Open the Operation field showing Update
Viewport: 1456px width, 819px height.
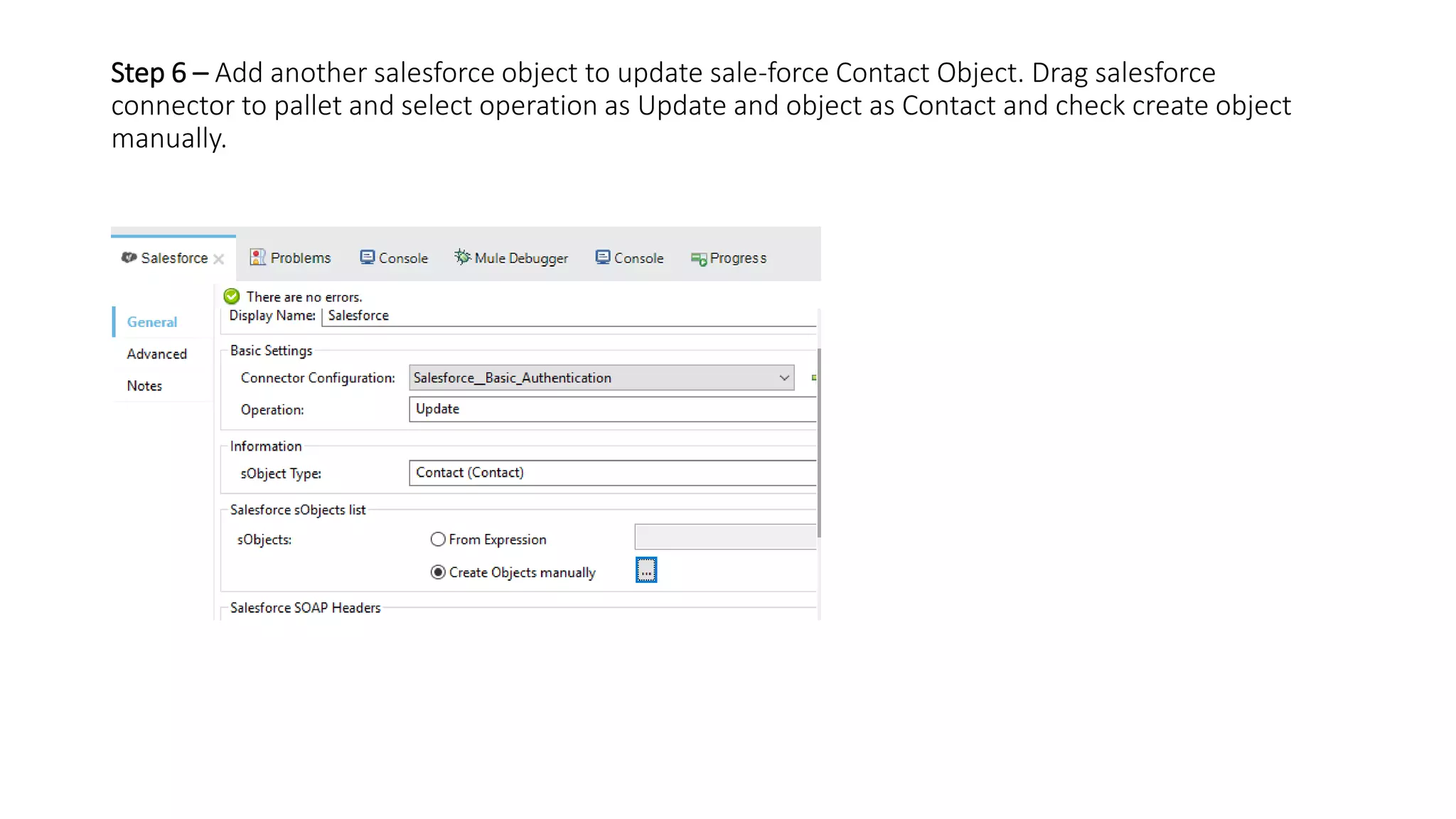[613, 409]
